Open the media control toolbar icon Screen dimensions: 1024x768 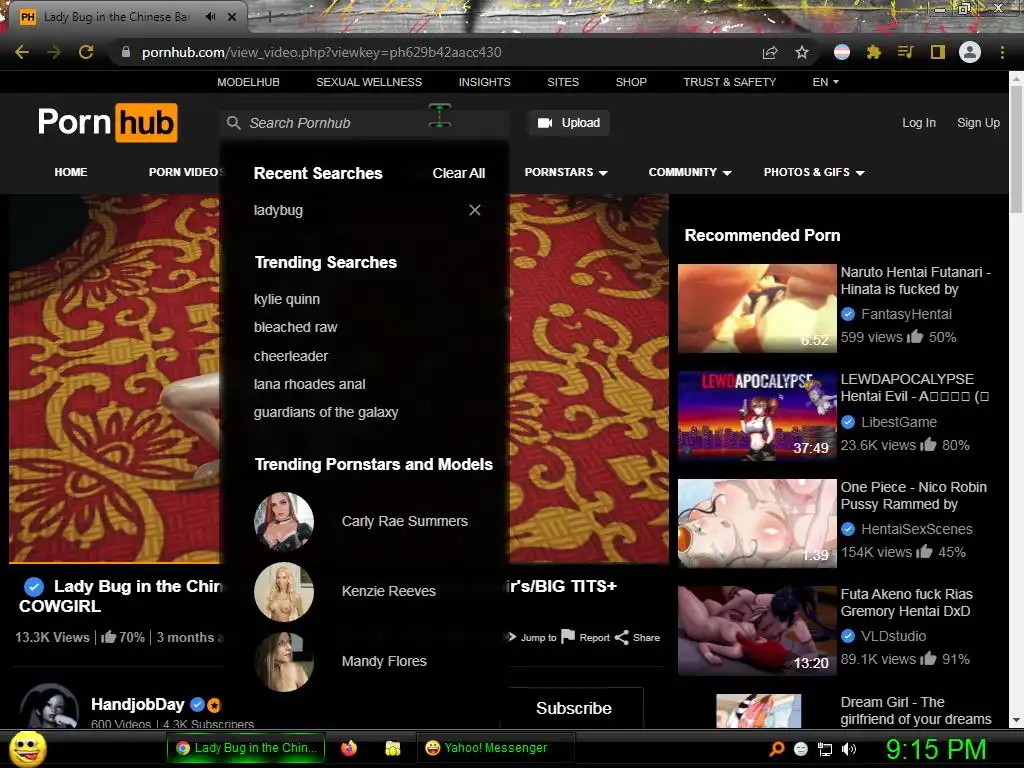tap(905, 52)
